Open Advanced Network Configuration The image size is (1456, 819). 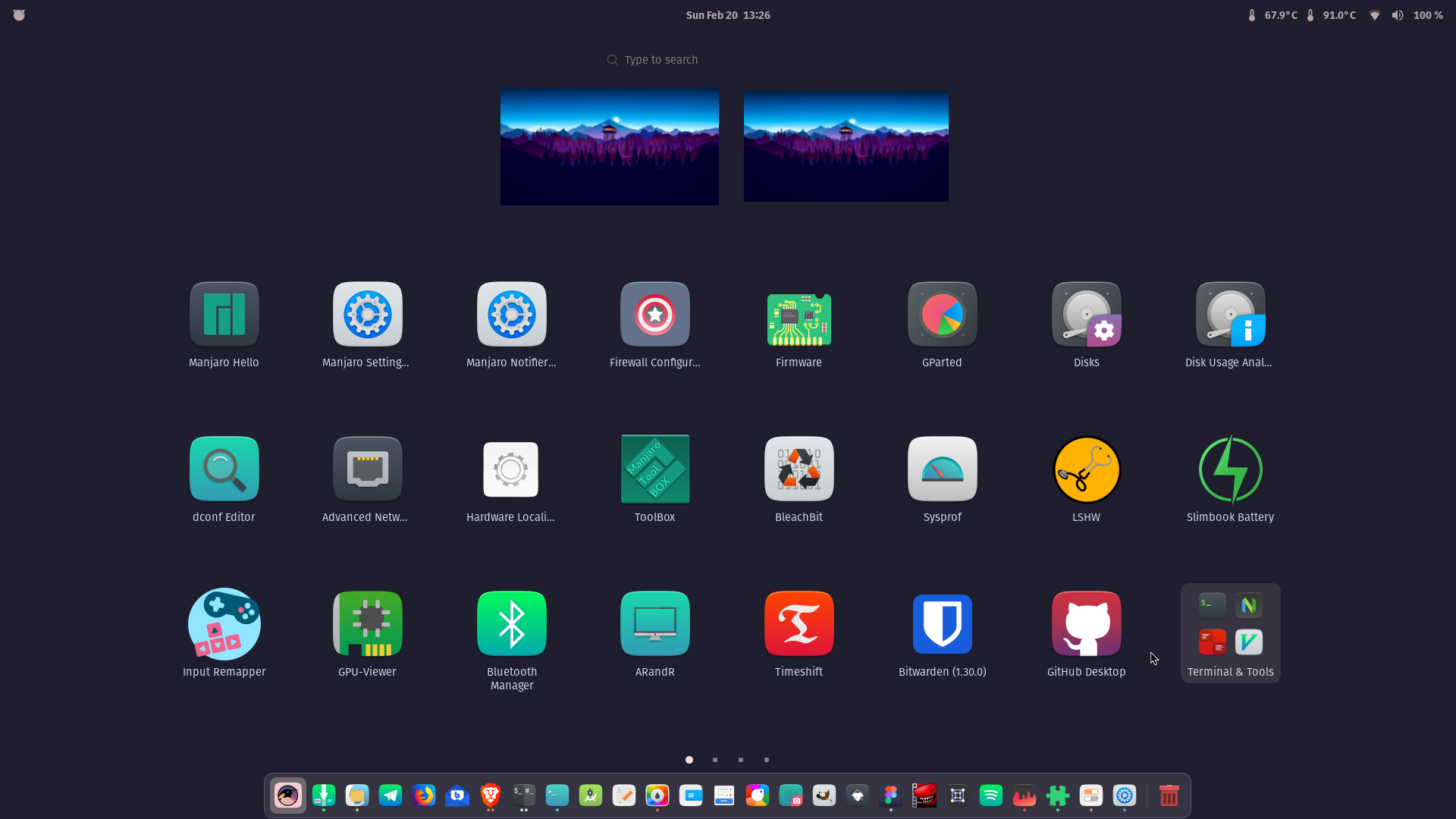tap(367, 480)
